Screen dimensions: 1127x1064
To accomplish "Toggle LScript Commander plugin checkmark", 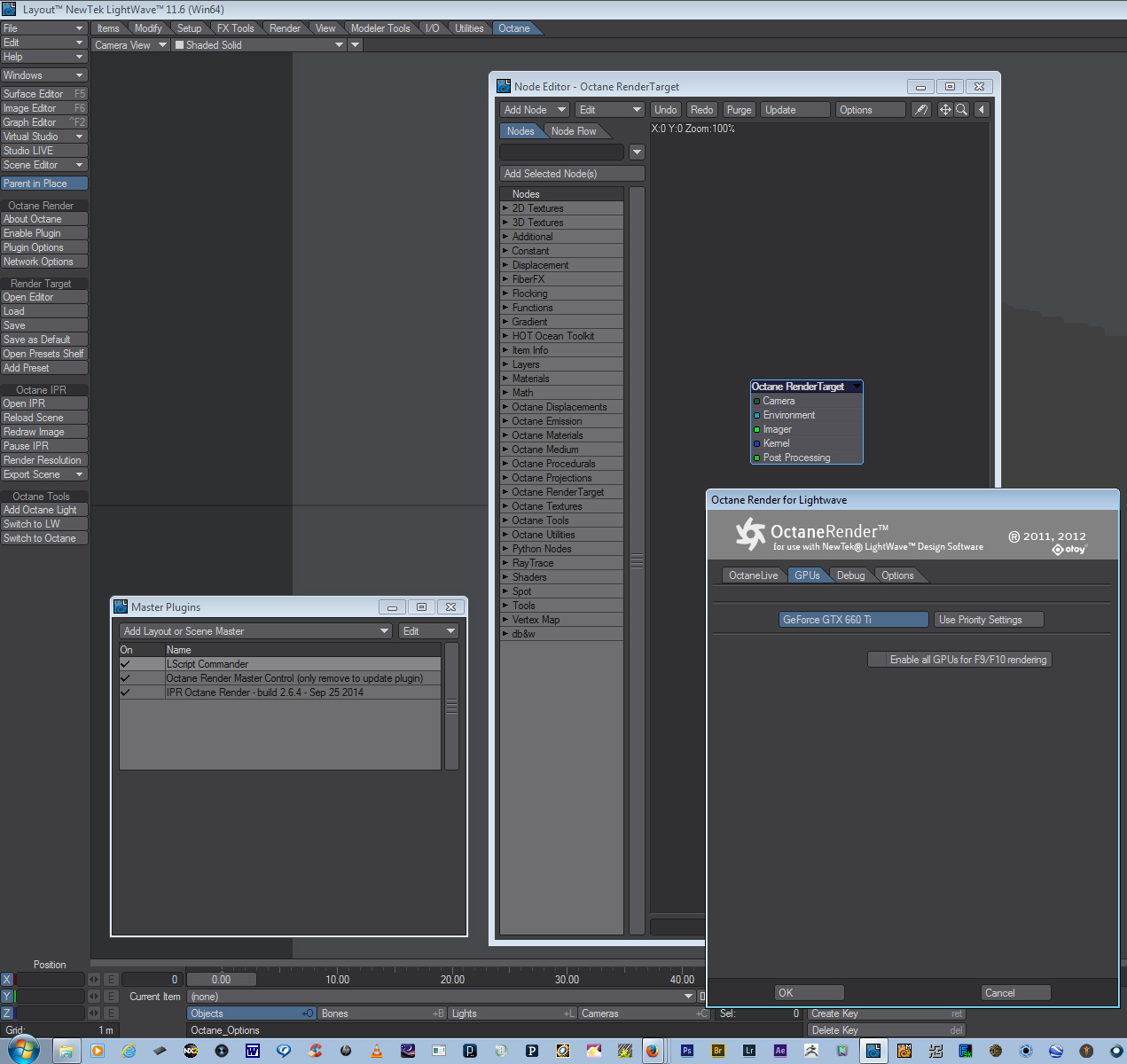I will coord(125,664).
